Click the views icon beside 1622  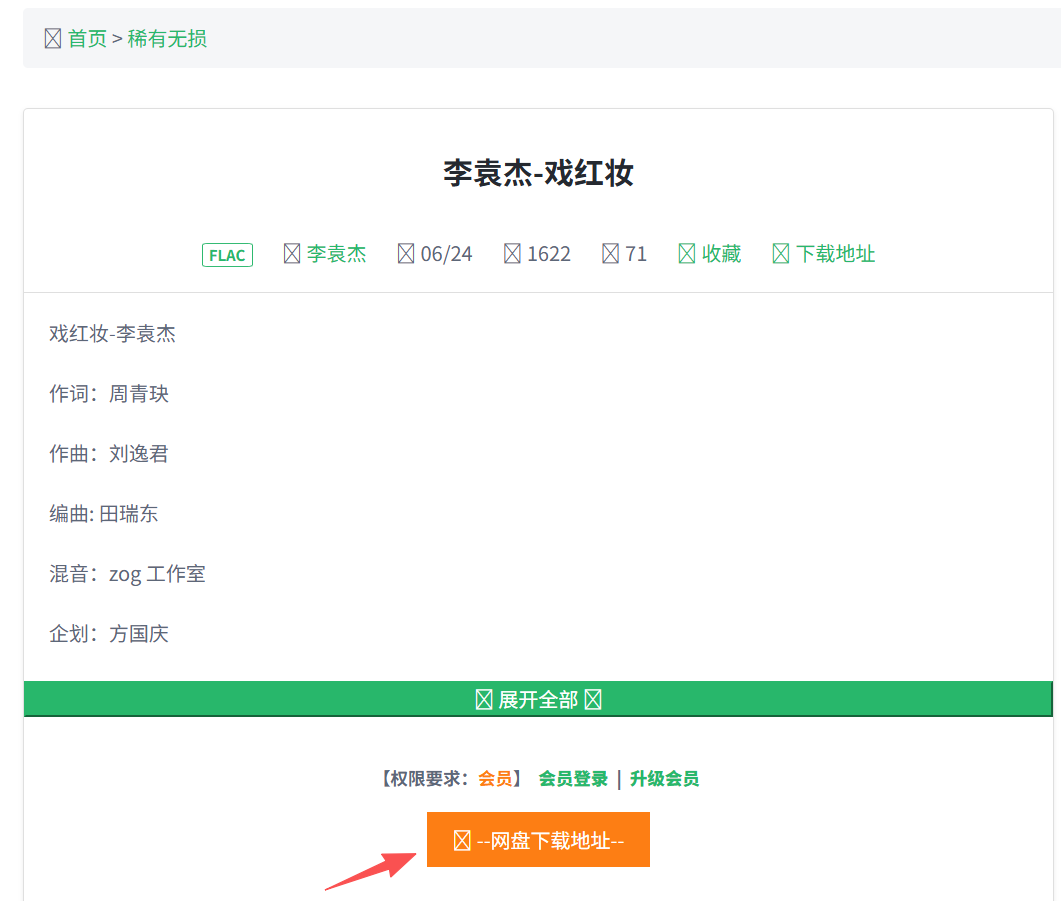tap(512, 254)
